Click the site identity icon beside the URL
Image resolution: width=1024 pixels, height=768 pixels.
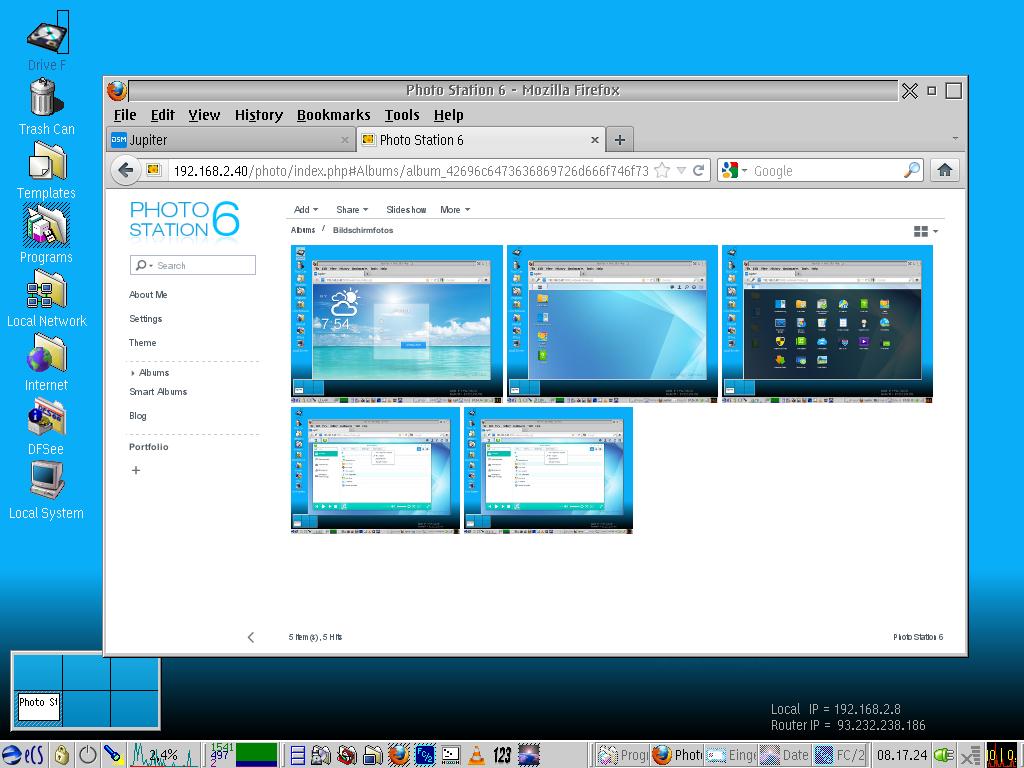pyautogui.click(x=153, y=170)
